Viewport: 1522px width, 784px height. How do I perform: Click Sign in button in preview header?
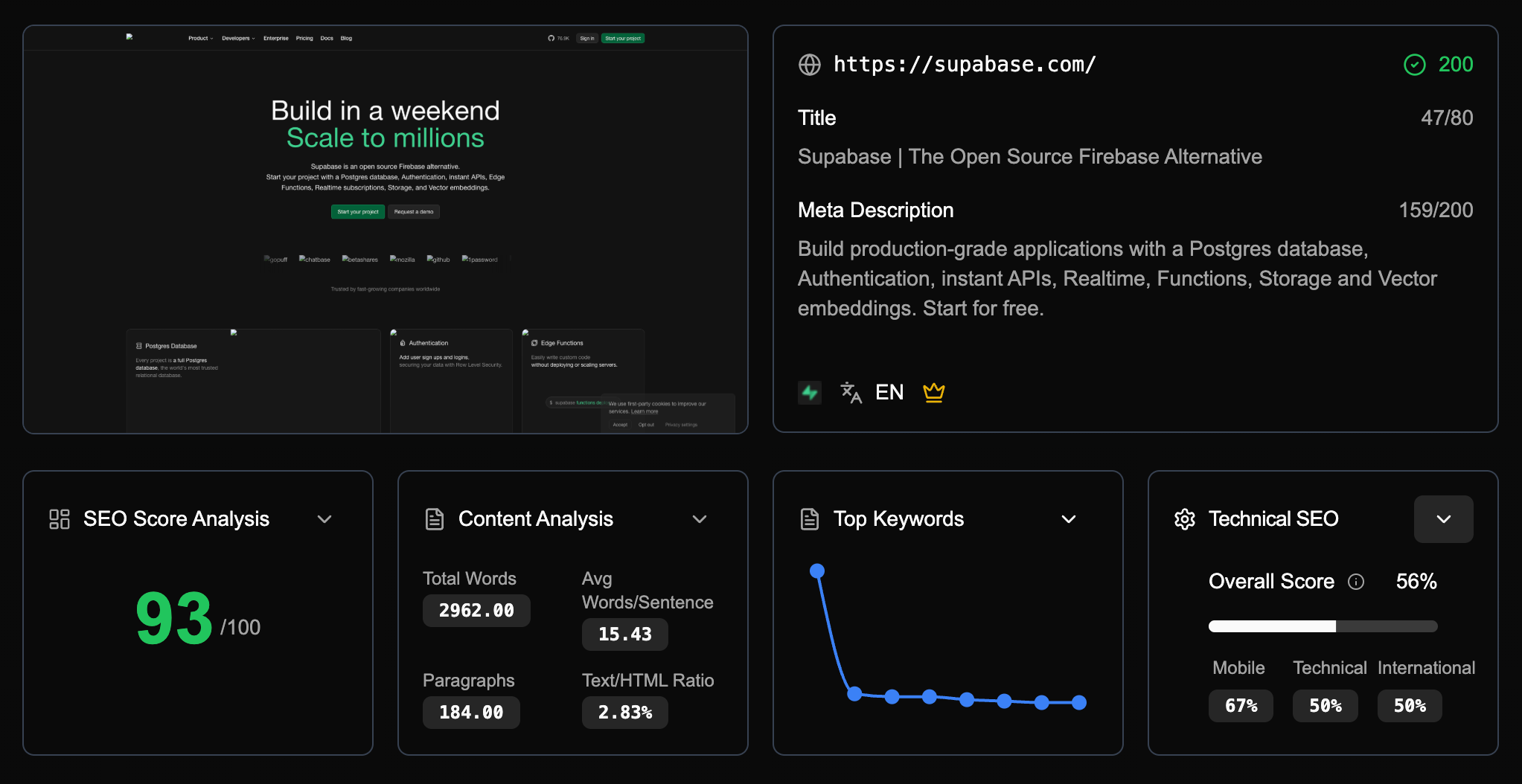(587, 38)
